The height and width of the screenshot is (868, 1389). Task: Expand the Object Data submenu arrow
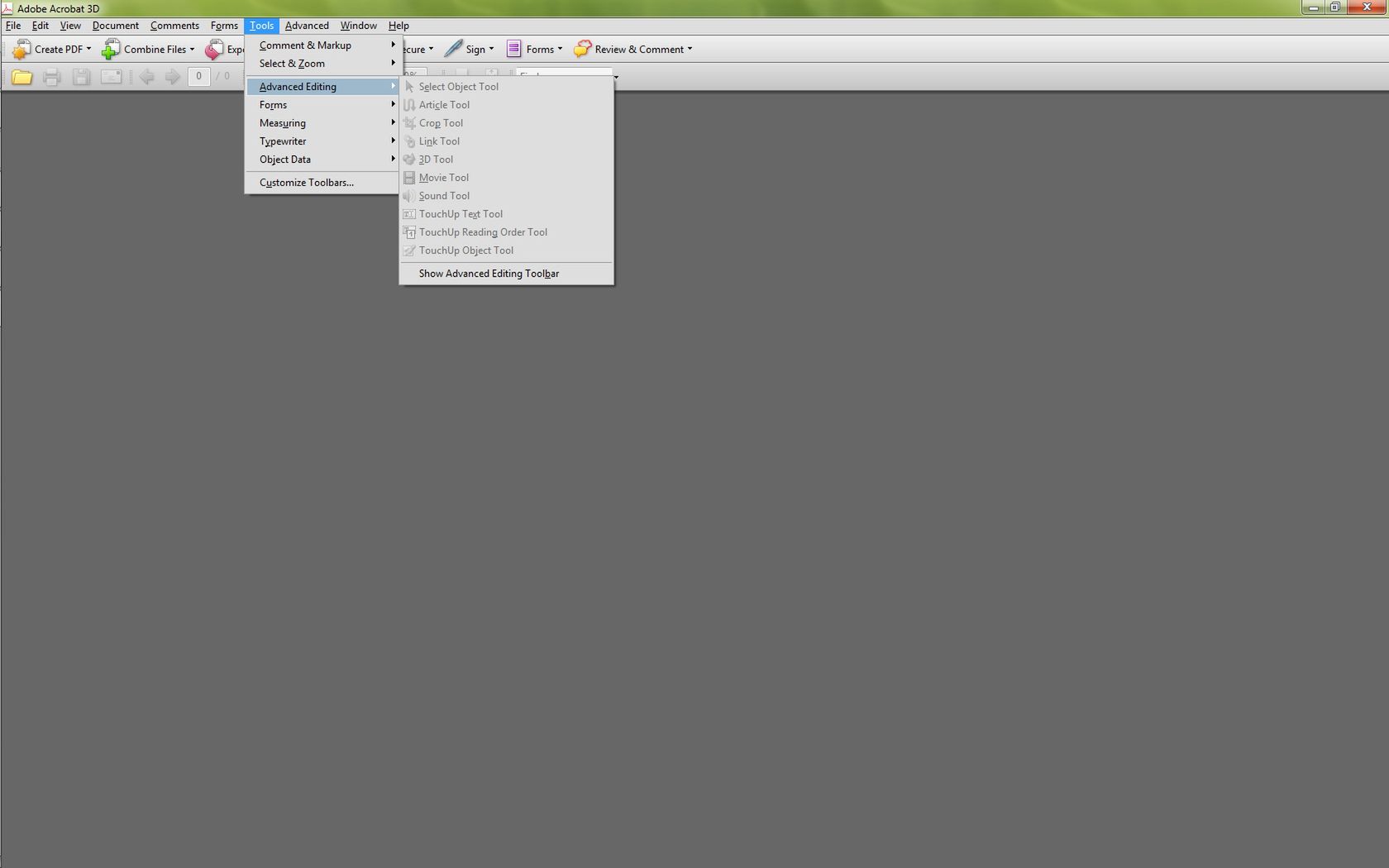(x=393, y=159)
